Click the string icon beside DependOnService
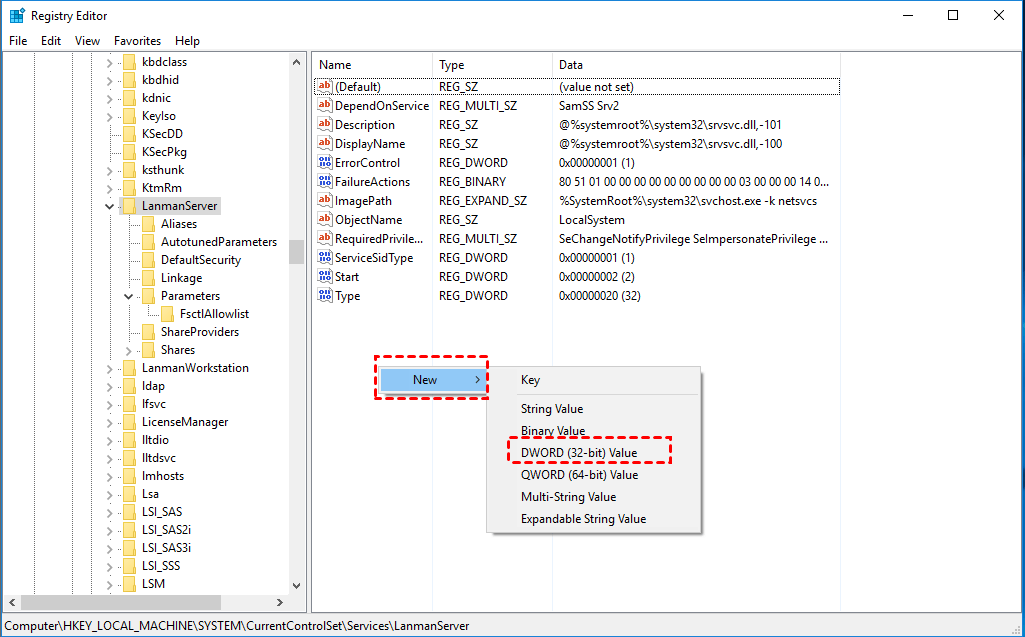Screen dimensions: 1025x637 324,105
